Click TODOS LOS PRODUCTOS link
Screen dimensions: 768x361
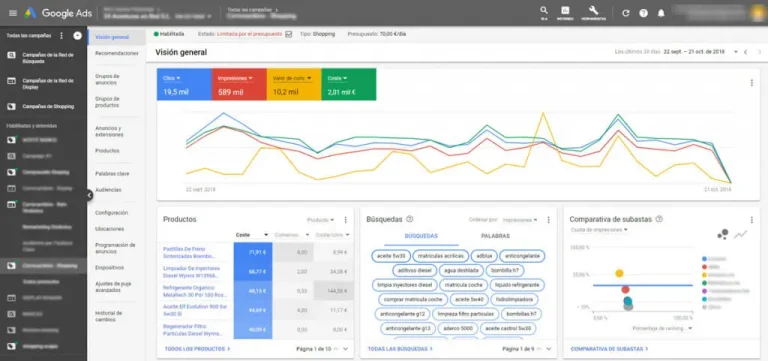click(197, 349)
